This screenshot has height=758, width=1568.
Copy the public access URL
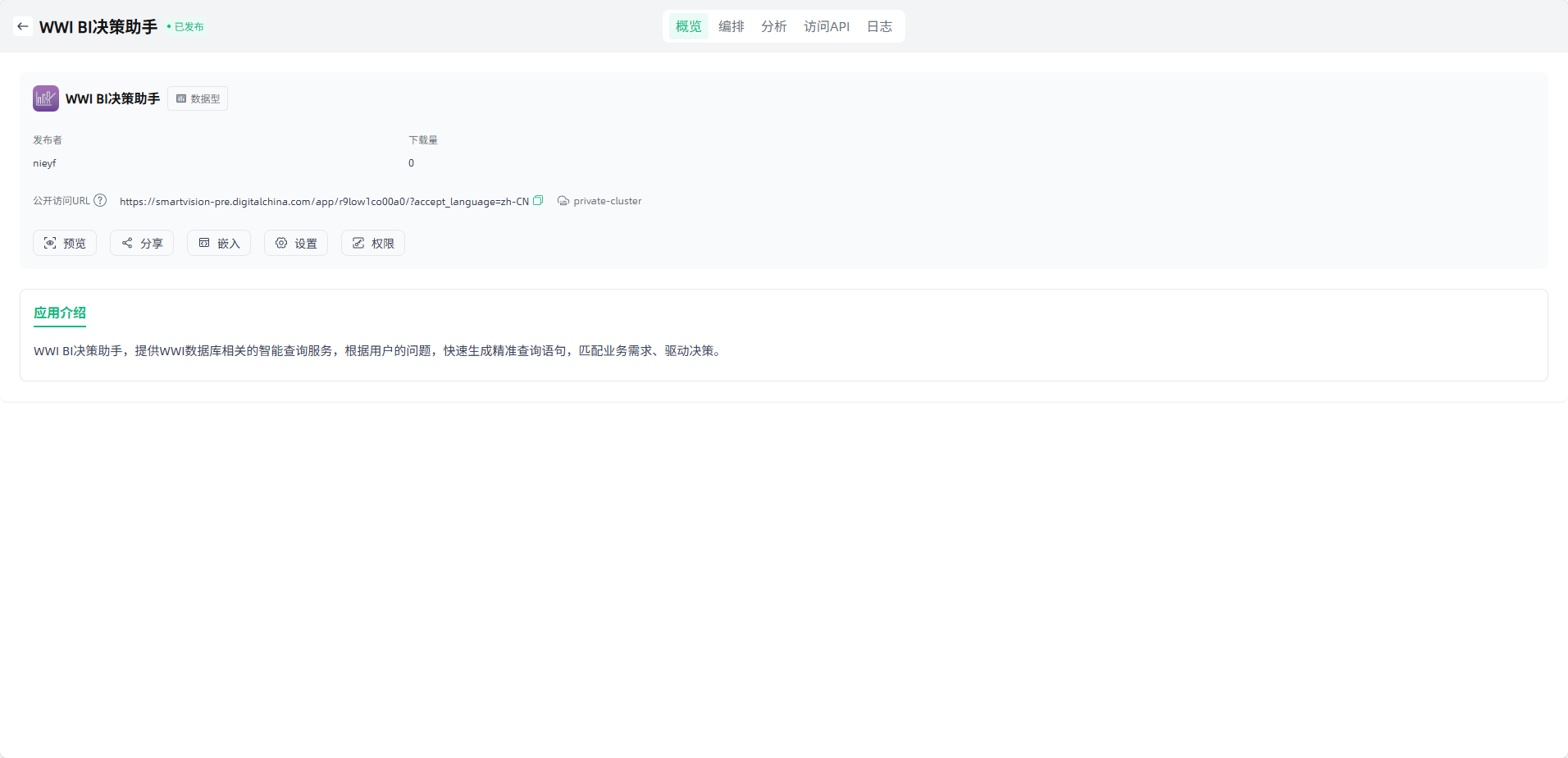point(538,200)
